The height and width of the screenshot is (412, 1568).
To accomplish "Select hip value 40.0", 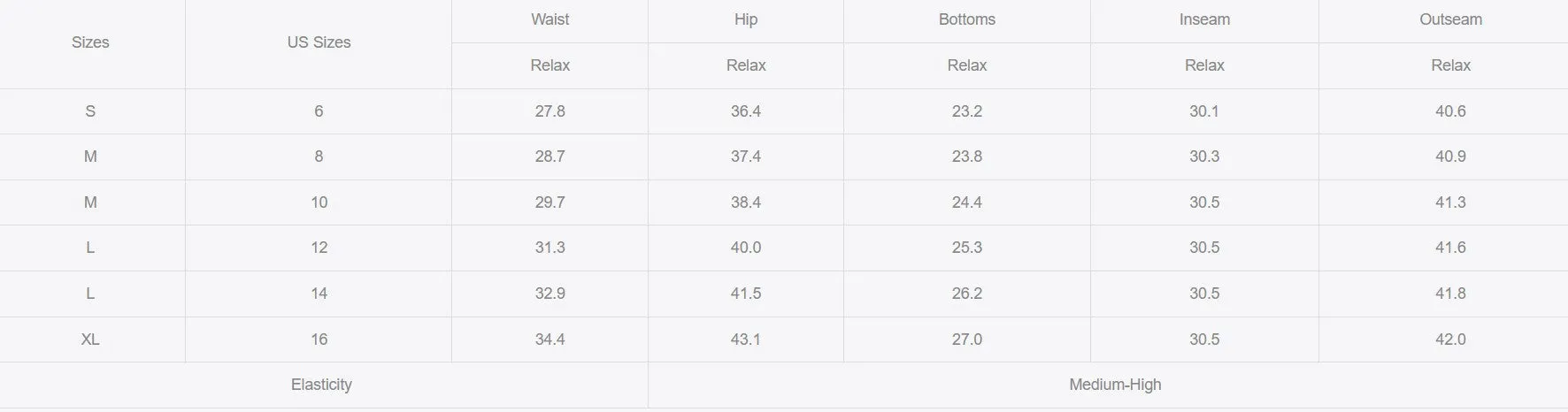I will [746, 248].
